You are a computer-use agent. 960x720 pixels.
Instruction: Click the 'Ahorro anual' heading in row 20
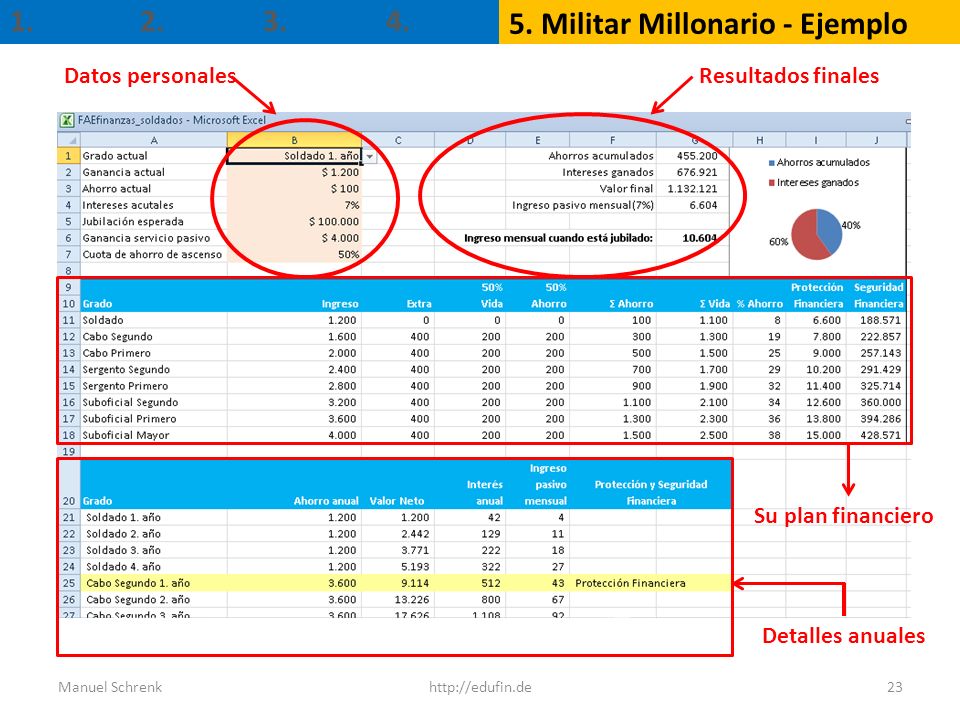click(326, 501)
